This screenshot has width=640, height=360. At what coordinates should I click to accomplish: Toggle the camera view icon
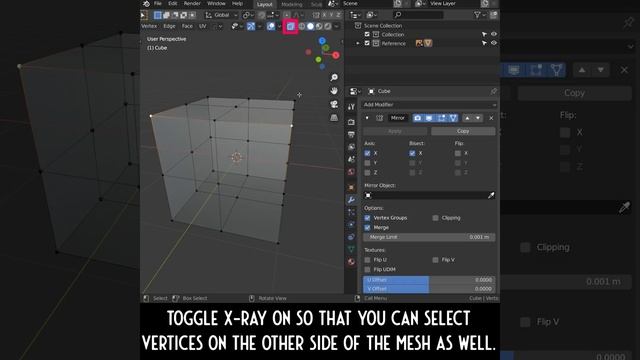click(x=334, y=104)
